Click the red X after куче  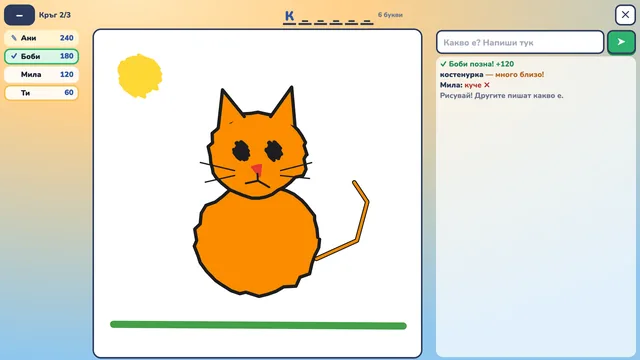[x=487, y=85]
